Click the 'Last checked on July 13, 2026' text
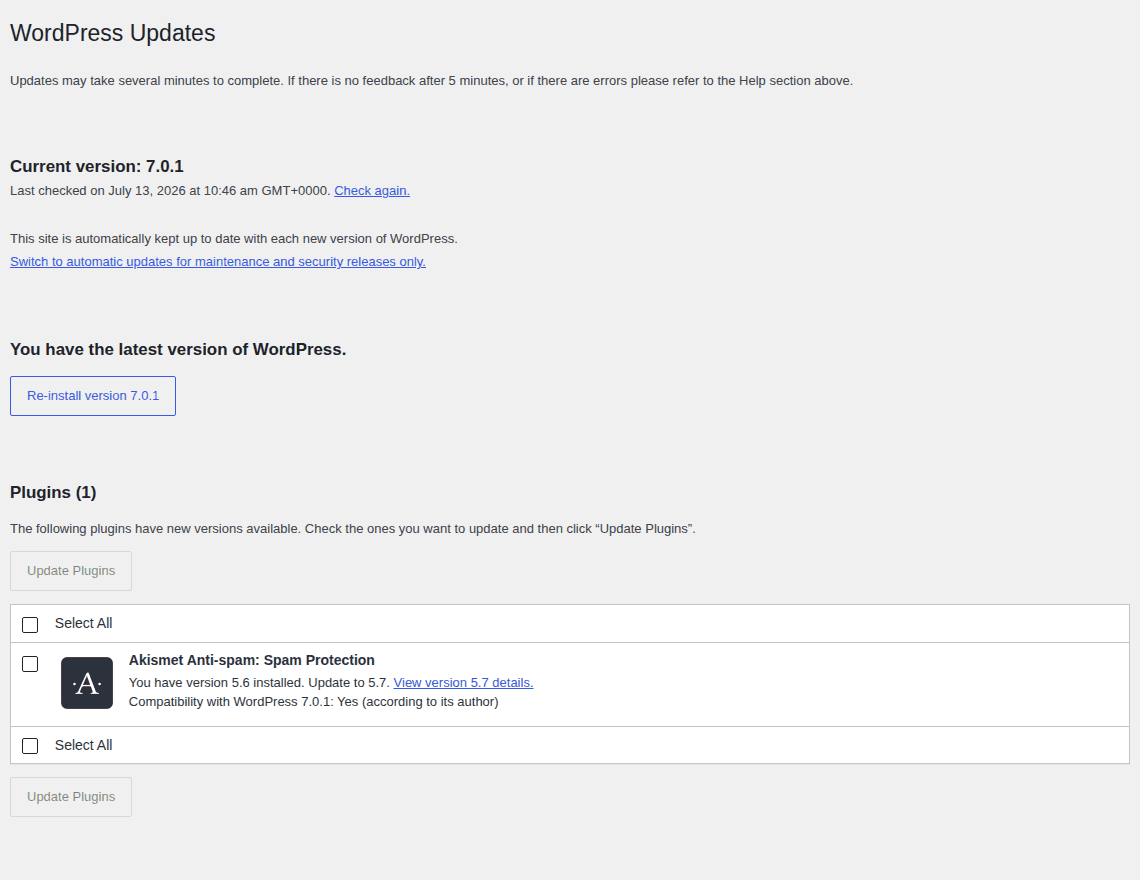The height and width of the screenshot is (880, 1140). click(170, 191)
